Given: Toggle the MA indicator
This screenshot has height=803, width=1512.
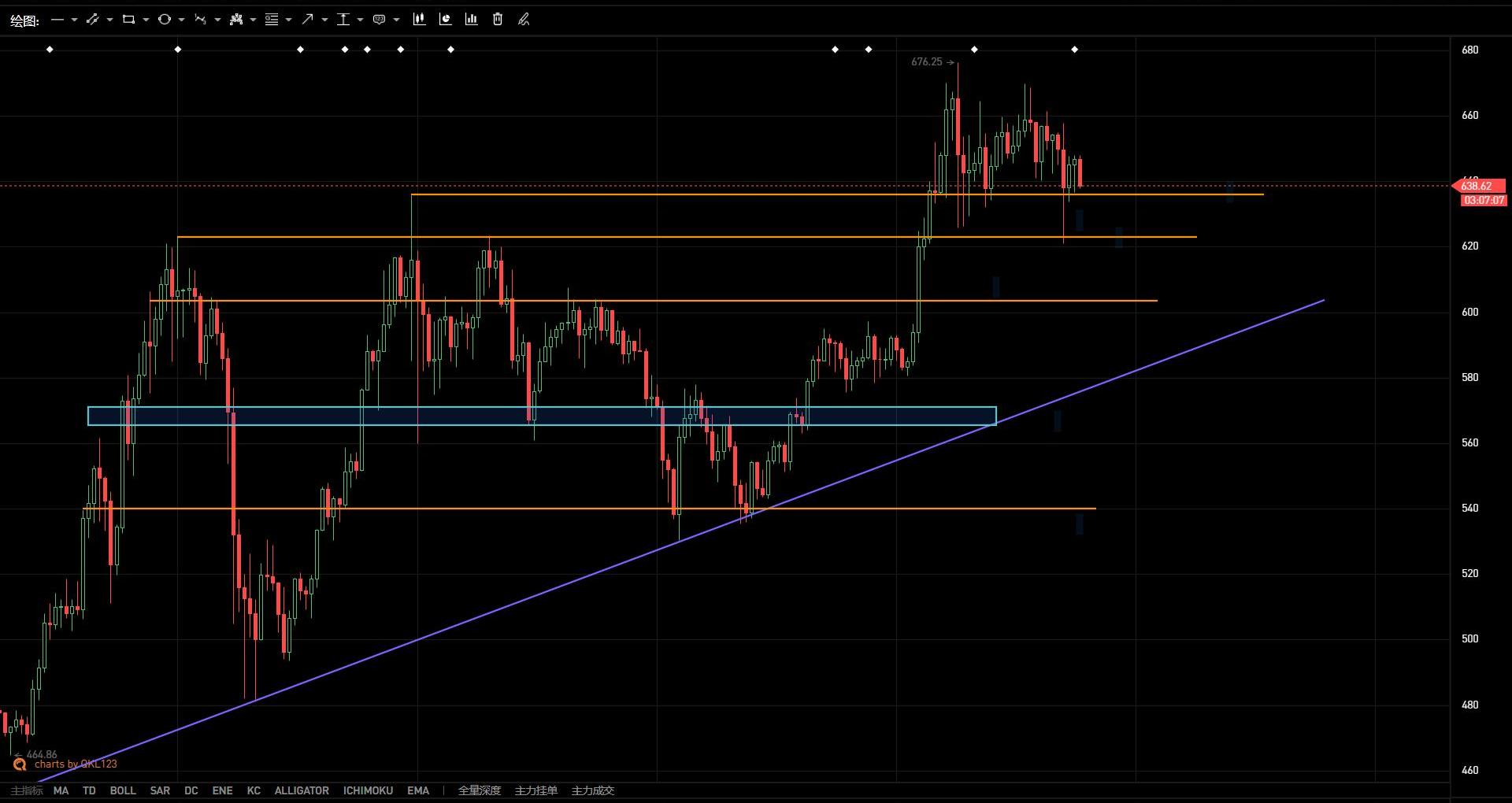Looking at the screenshot, I should coord(61,790).
